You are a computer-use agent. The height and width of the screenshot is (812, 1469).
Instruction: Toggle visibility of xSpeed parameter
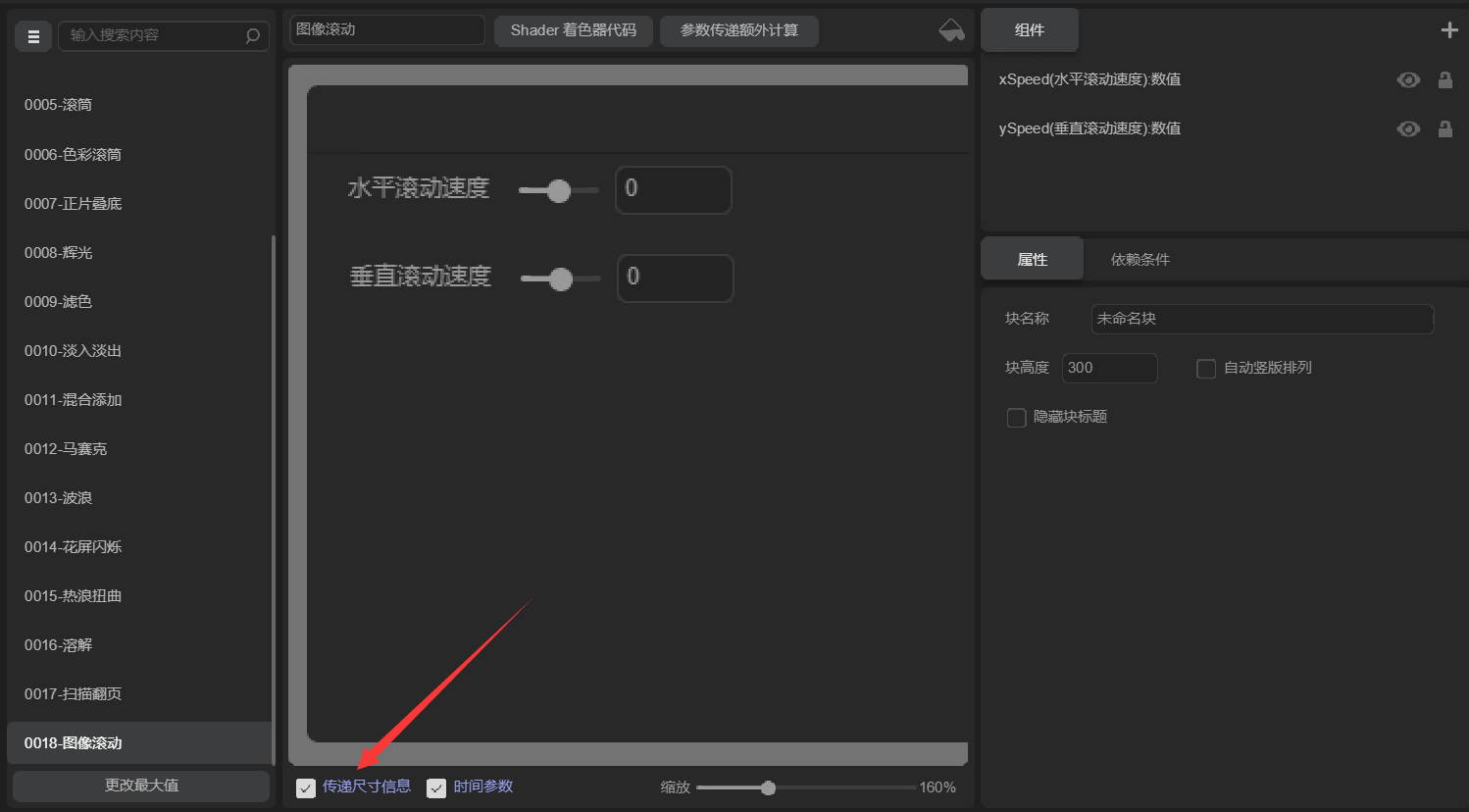1408,79
